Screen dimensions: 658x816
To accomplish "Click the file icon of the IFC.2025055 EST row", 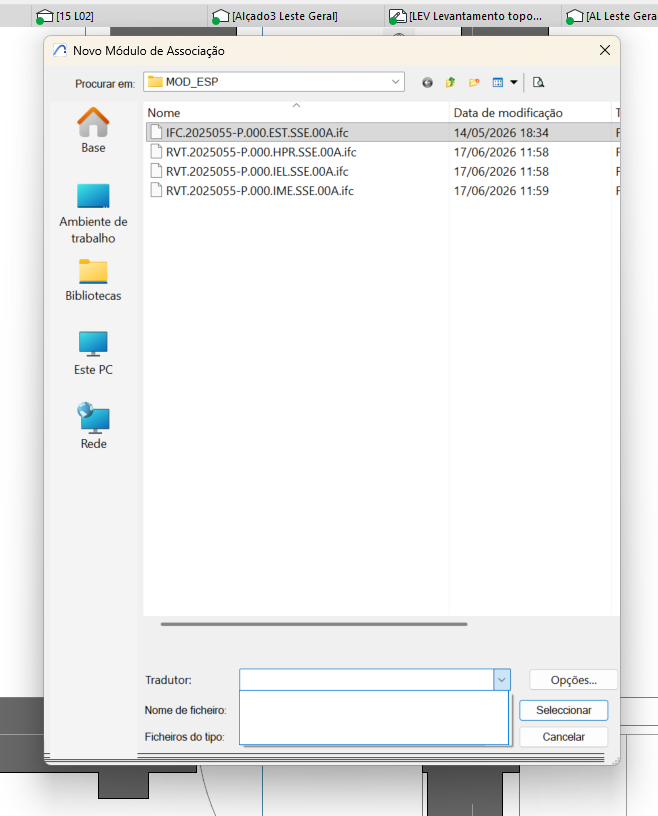I will click(156, 132).
